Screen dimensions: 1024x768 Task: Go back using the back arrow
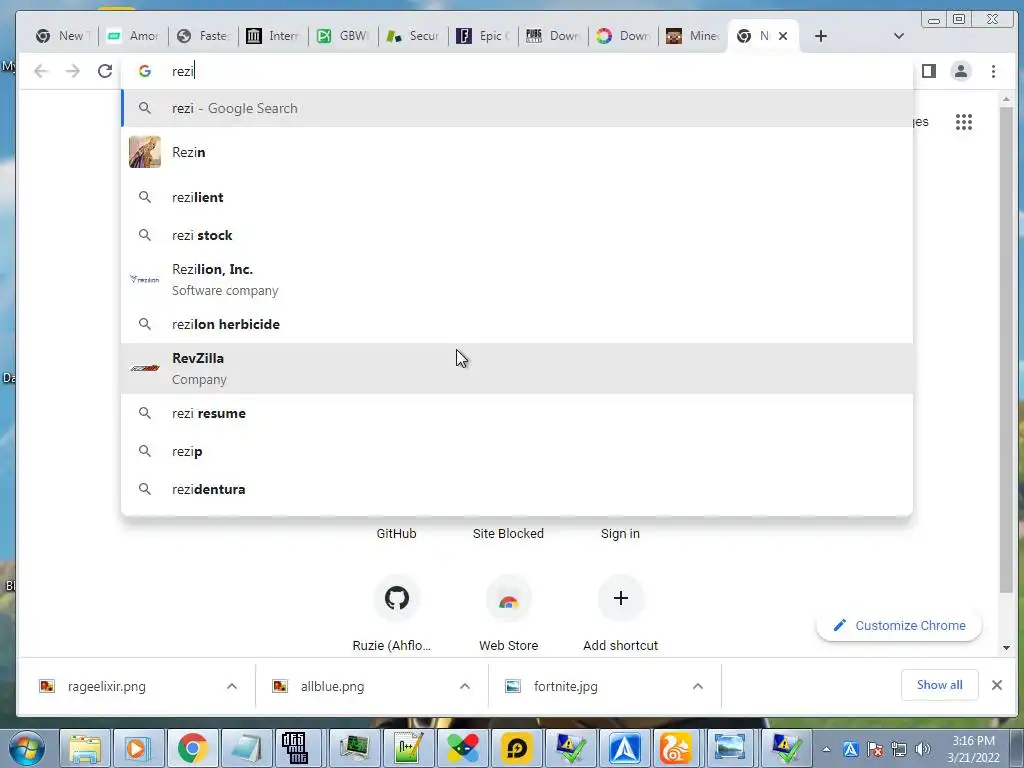(x=41, y=71)
